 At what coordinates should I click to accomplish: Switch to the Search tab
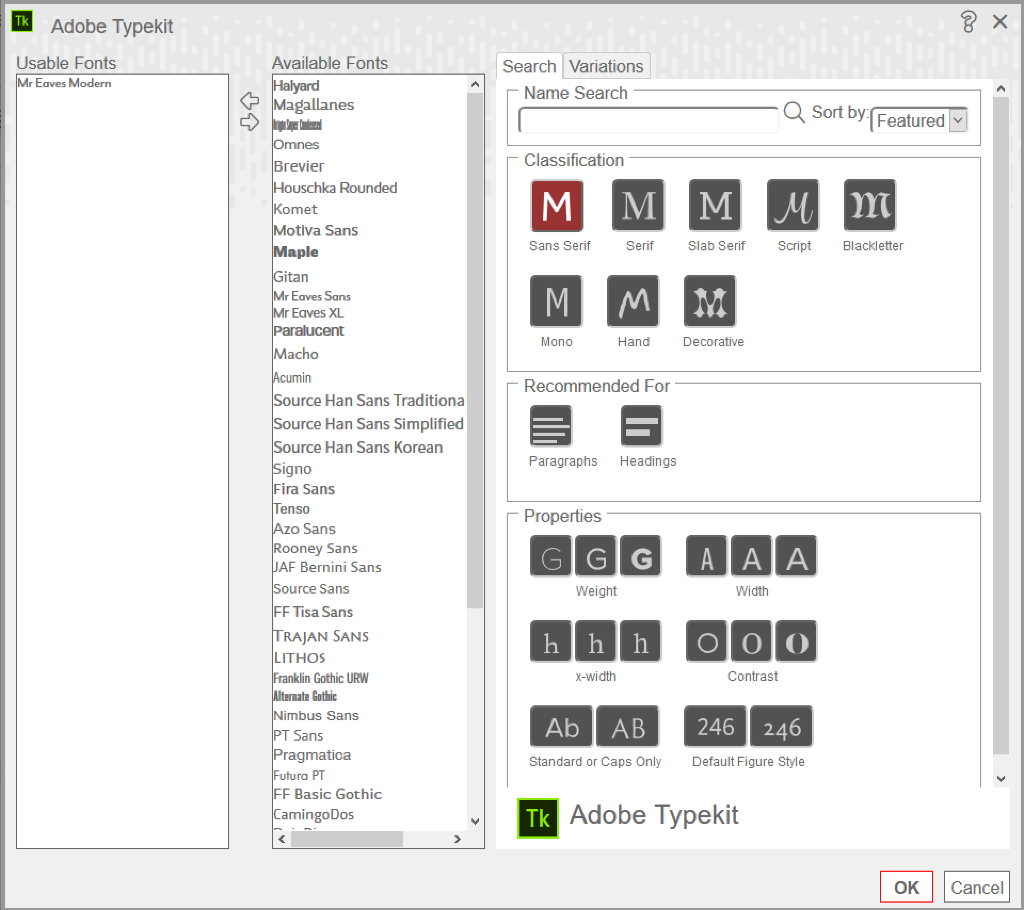[529, 66]
